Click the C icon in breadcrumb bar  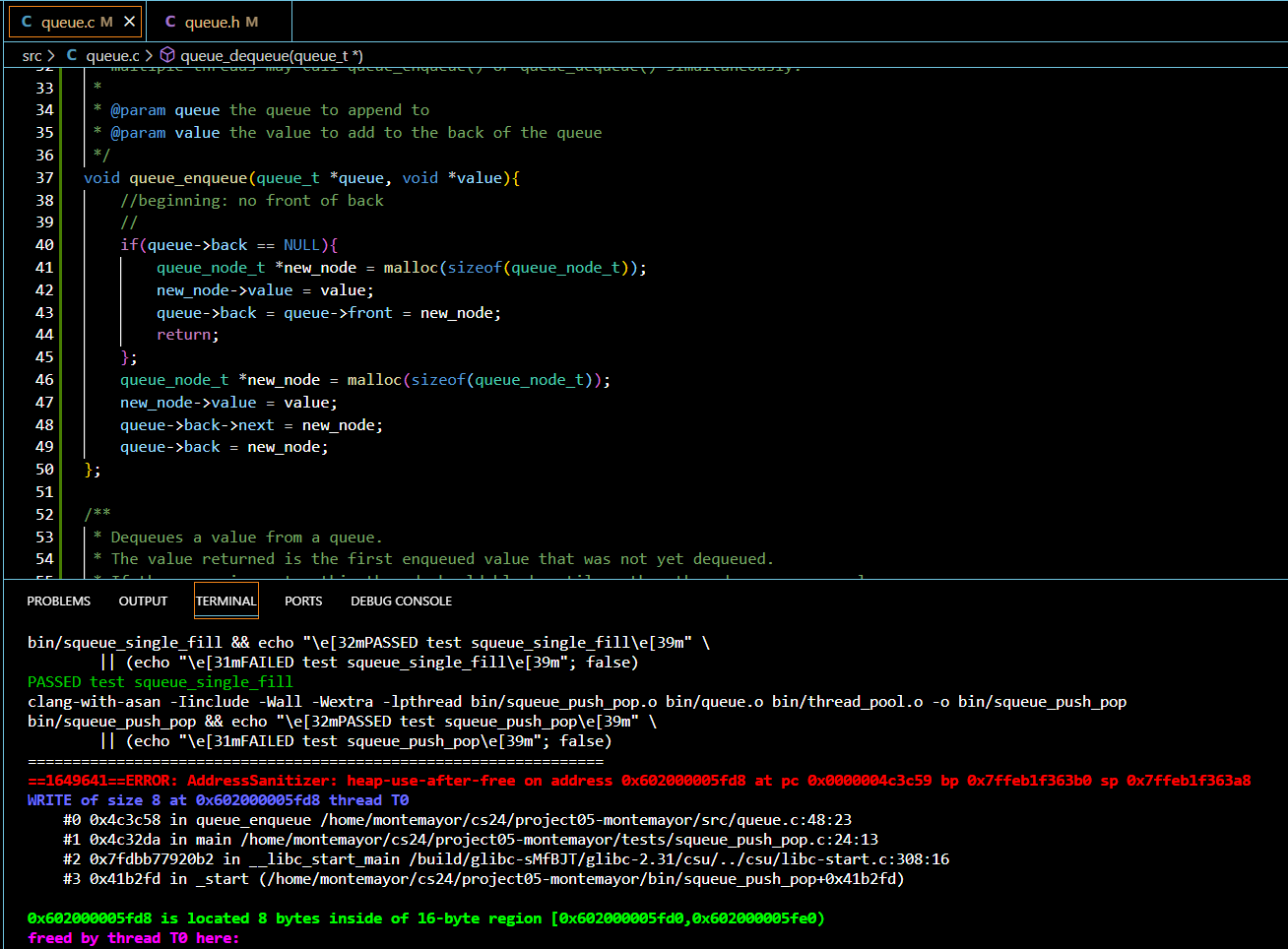click(x=72, y=55)
